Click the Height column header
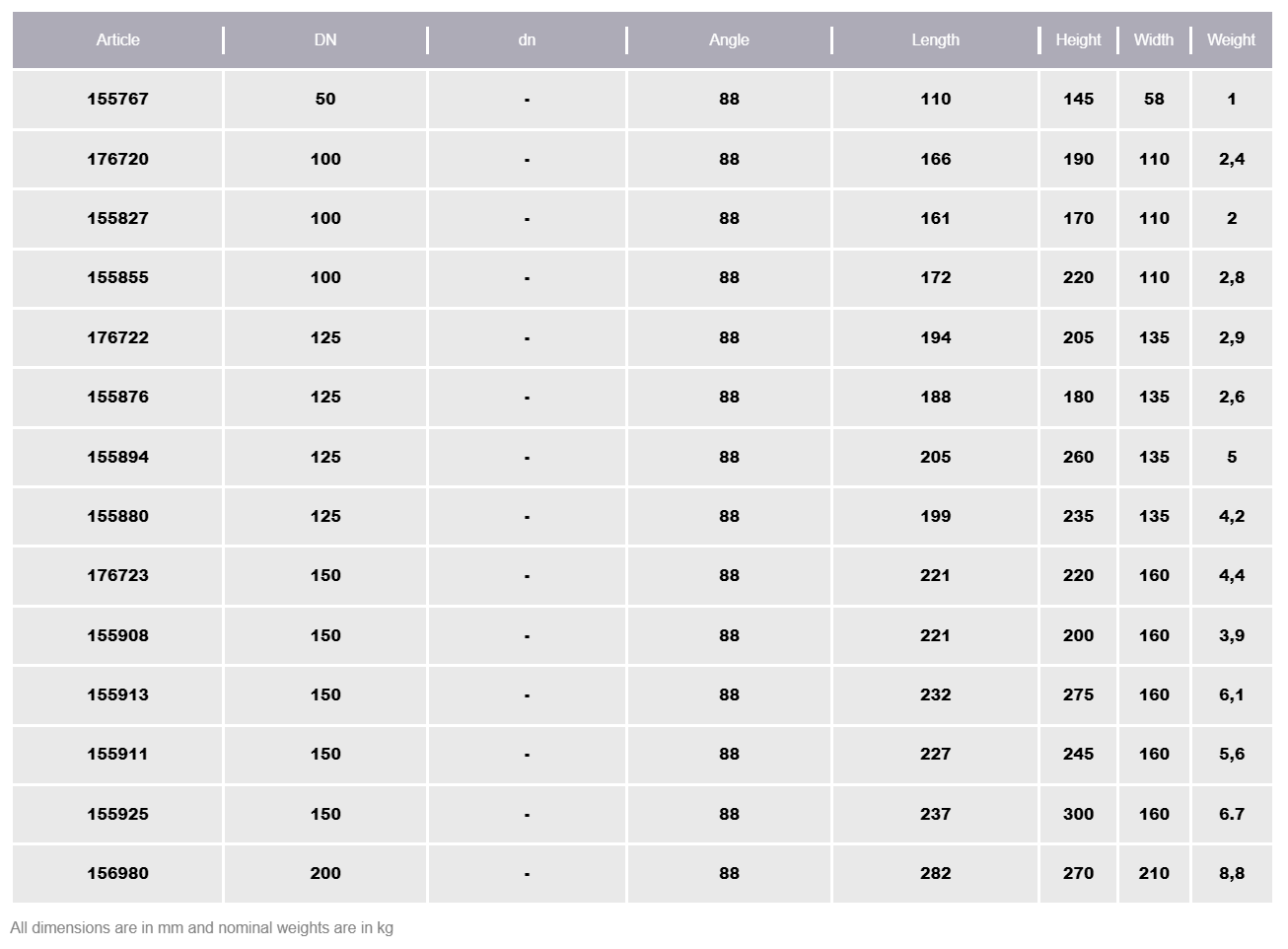The height and width of the screenshot is (949, 1288). [1078, 40]
